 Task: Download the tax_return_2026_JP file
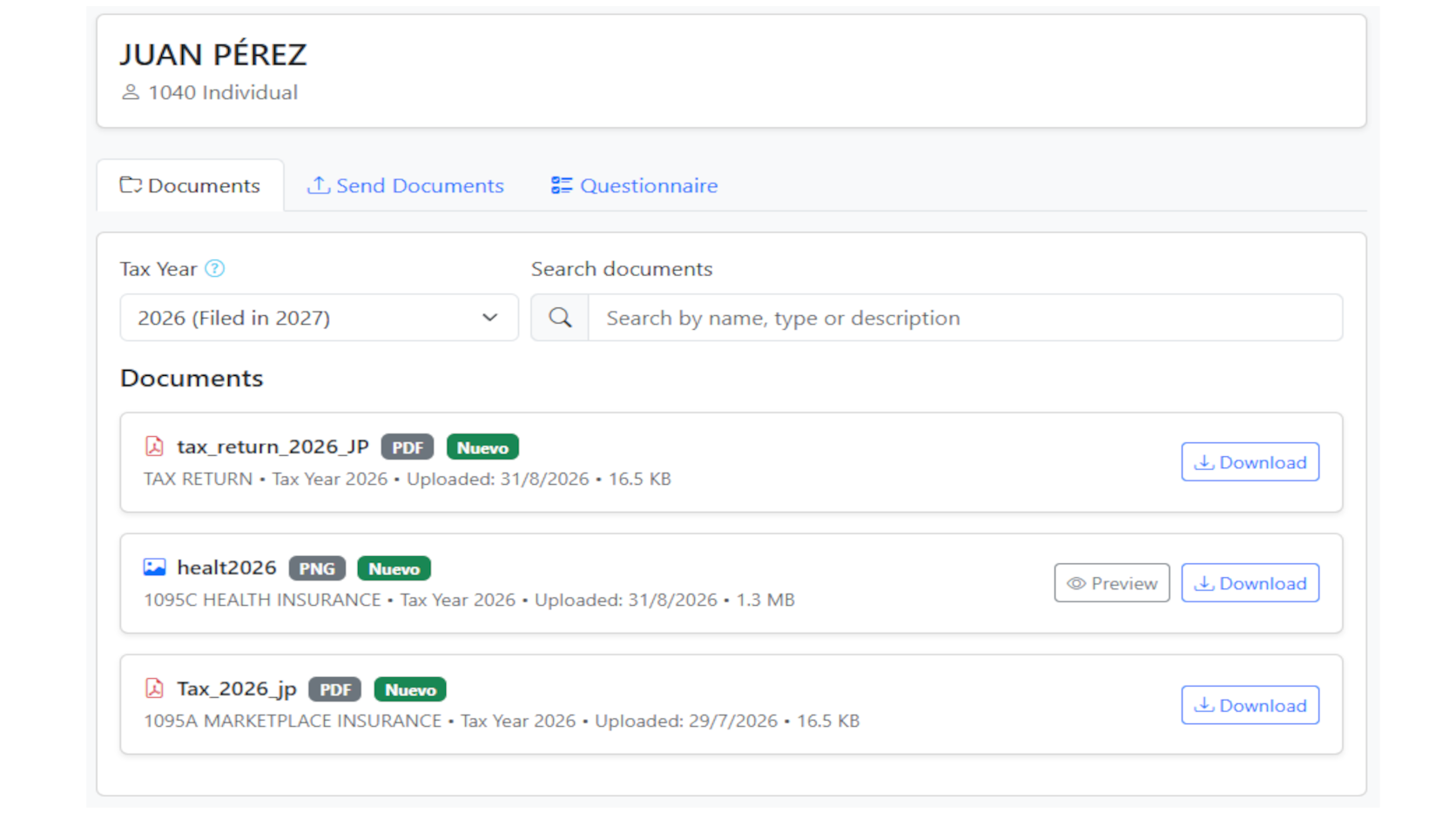click(1250, 462)
